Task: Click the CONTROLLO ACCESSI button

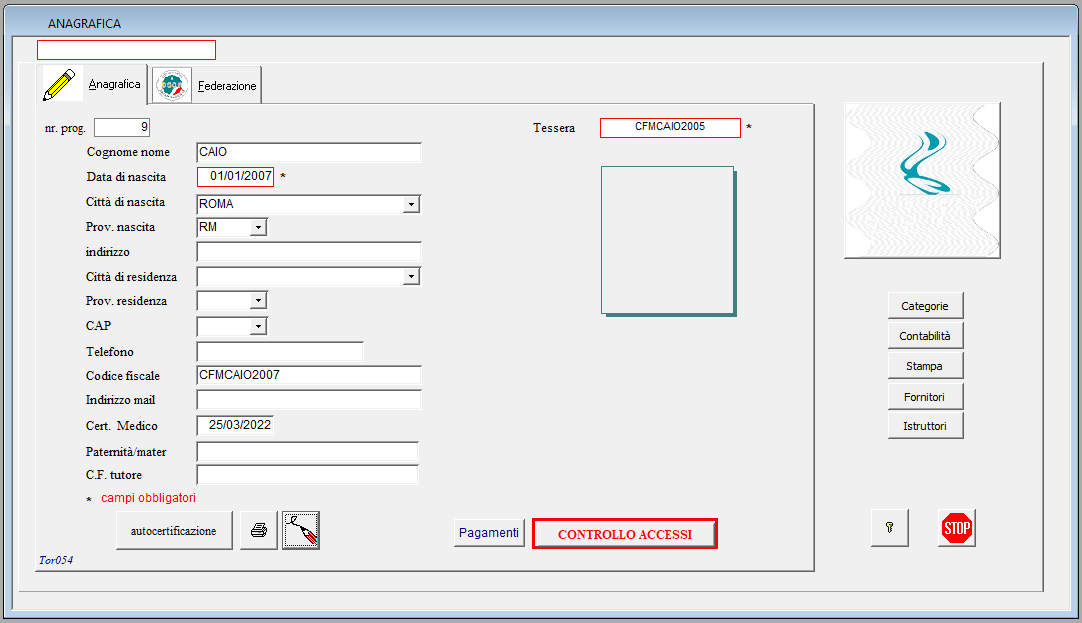Action: click(624, 534)
